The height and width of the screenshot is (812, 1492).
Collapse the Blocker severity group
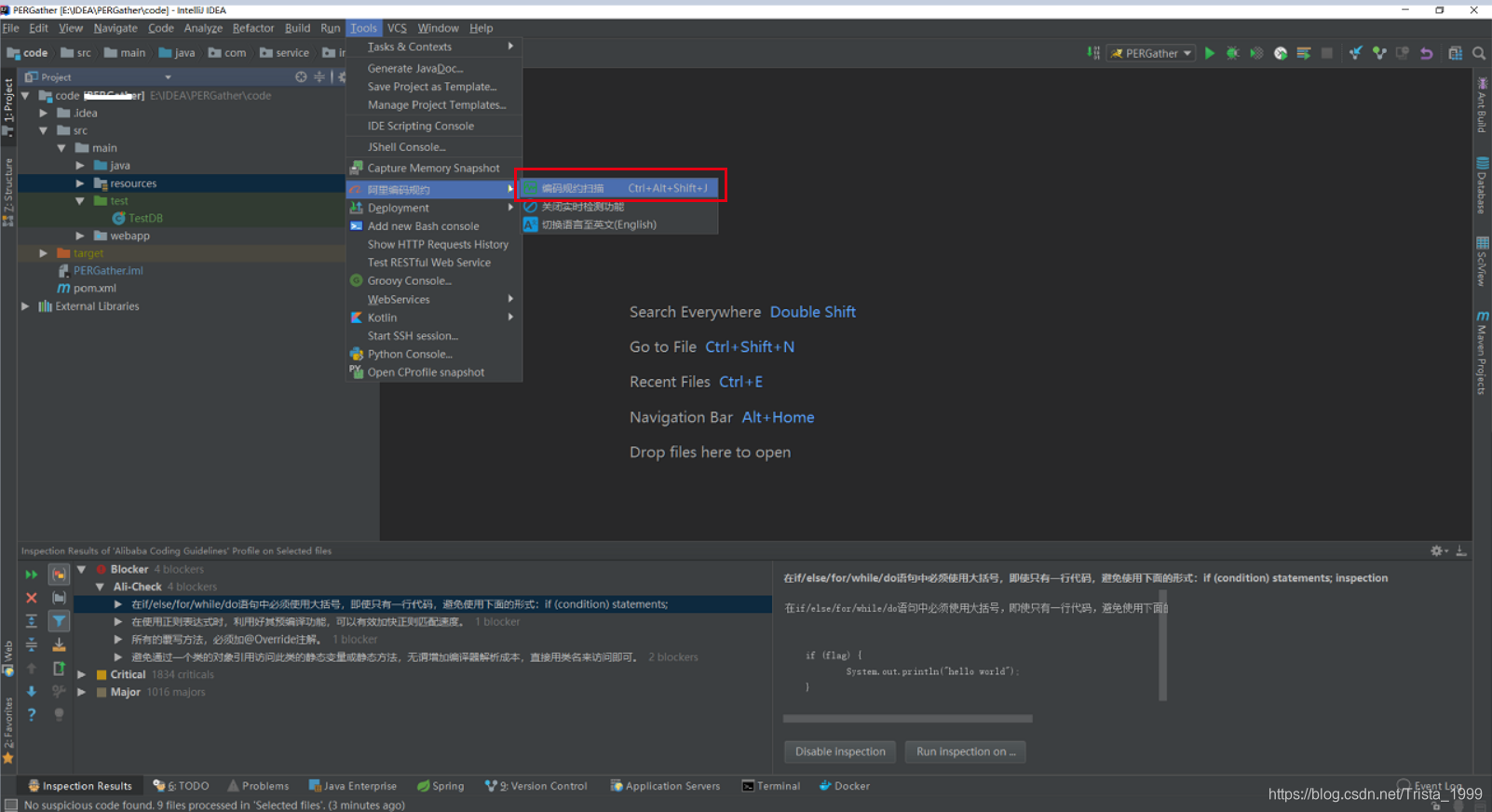[82, 569]
